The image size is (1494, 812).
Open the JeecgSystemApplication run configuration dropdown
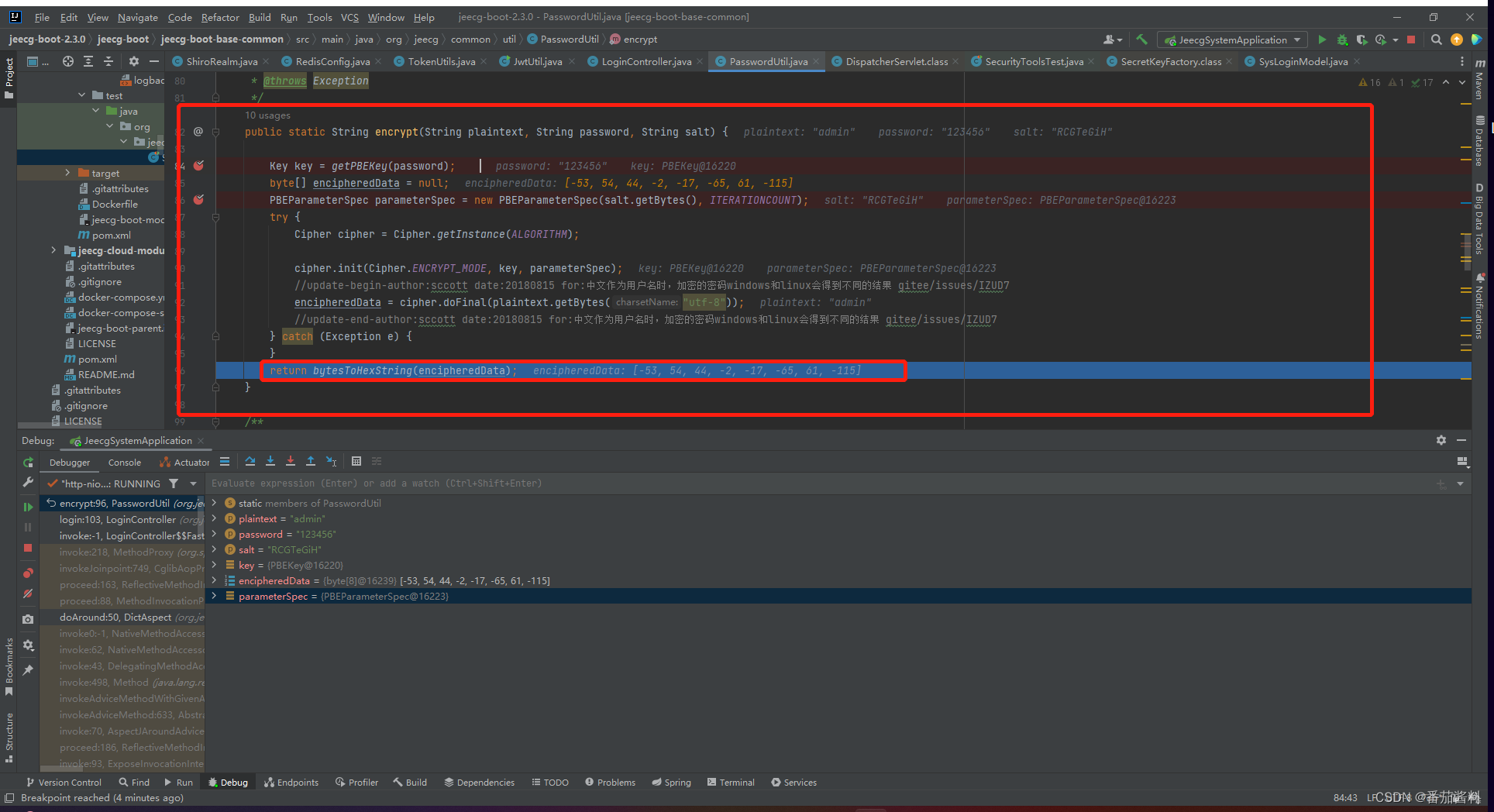coord(1232,40)
